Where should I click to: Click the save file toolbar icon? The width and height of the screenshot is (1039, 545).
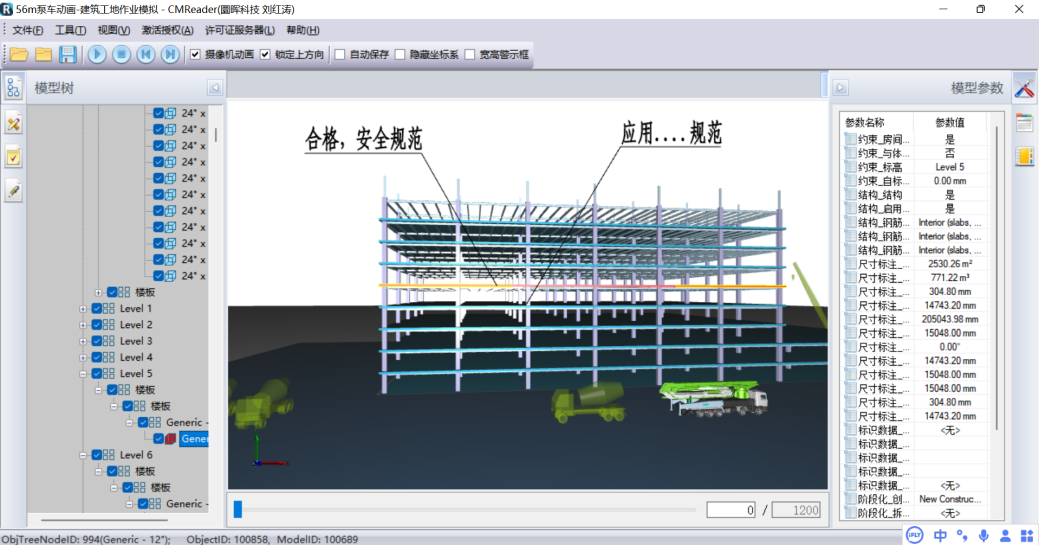67,54
